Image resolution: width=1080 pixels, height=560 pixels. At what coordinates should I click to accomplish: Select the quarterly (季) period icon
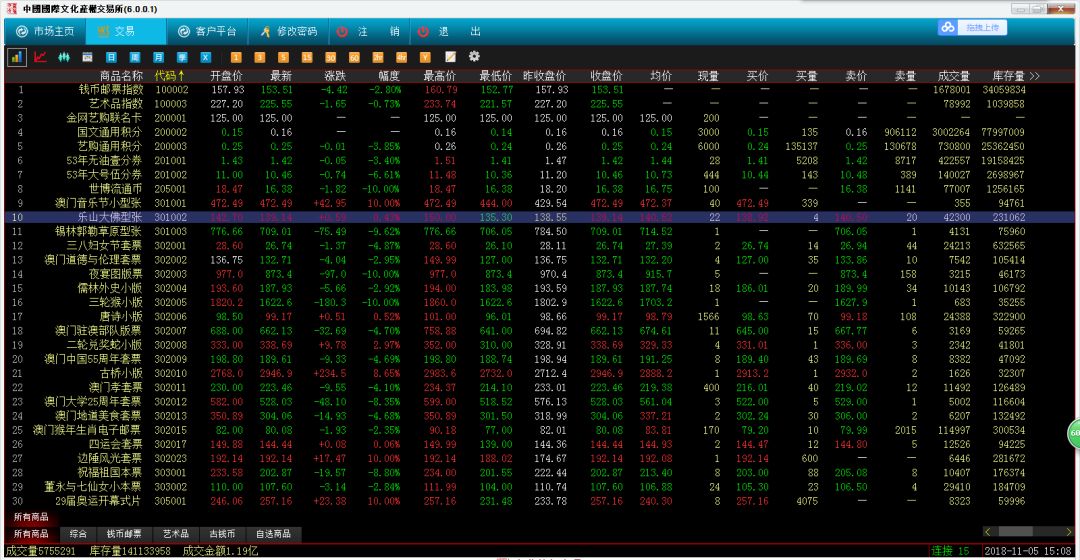point(182,57)
